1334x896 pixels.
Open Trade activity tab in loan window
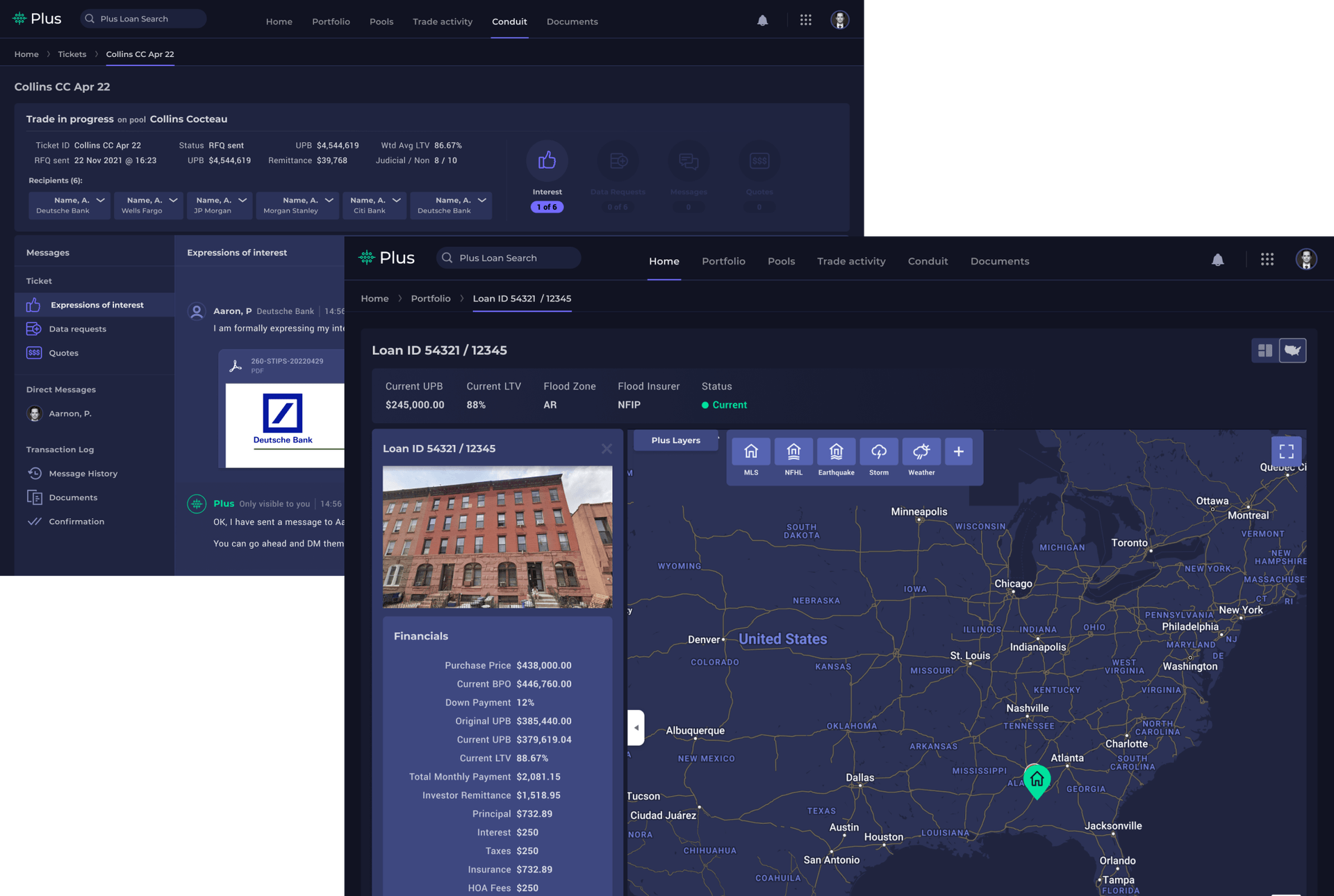851,261
